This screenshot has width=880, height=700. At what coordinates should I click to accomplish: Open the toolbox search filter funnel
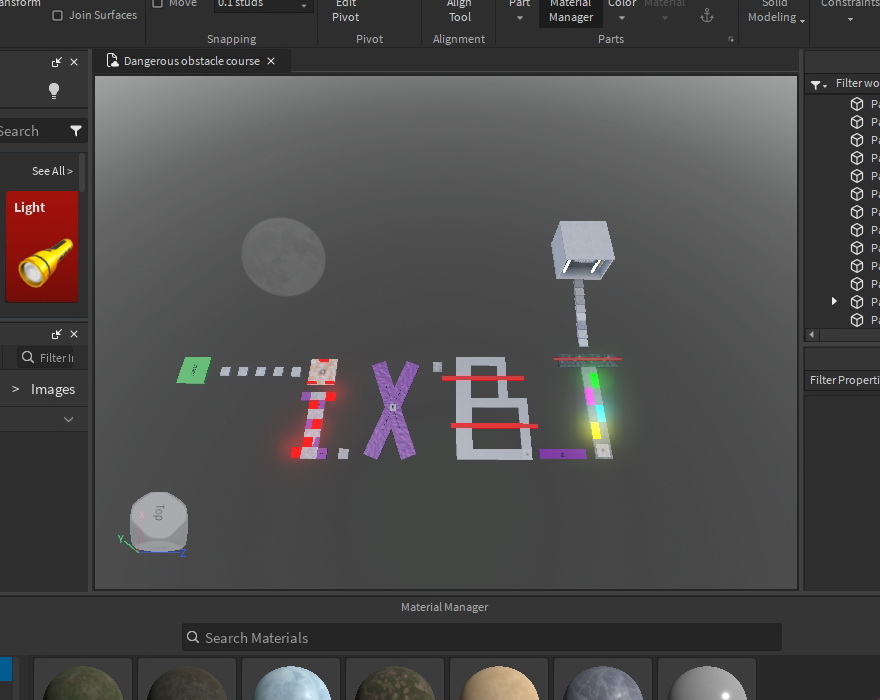pyautogui.click(x=76, y=131)
